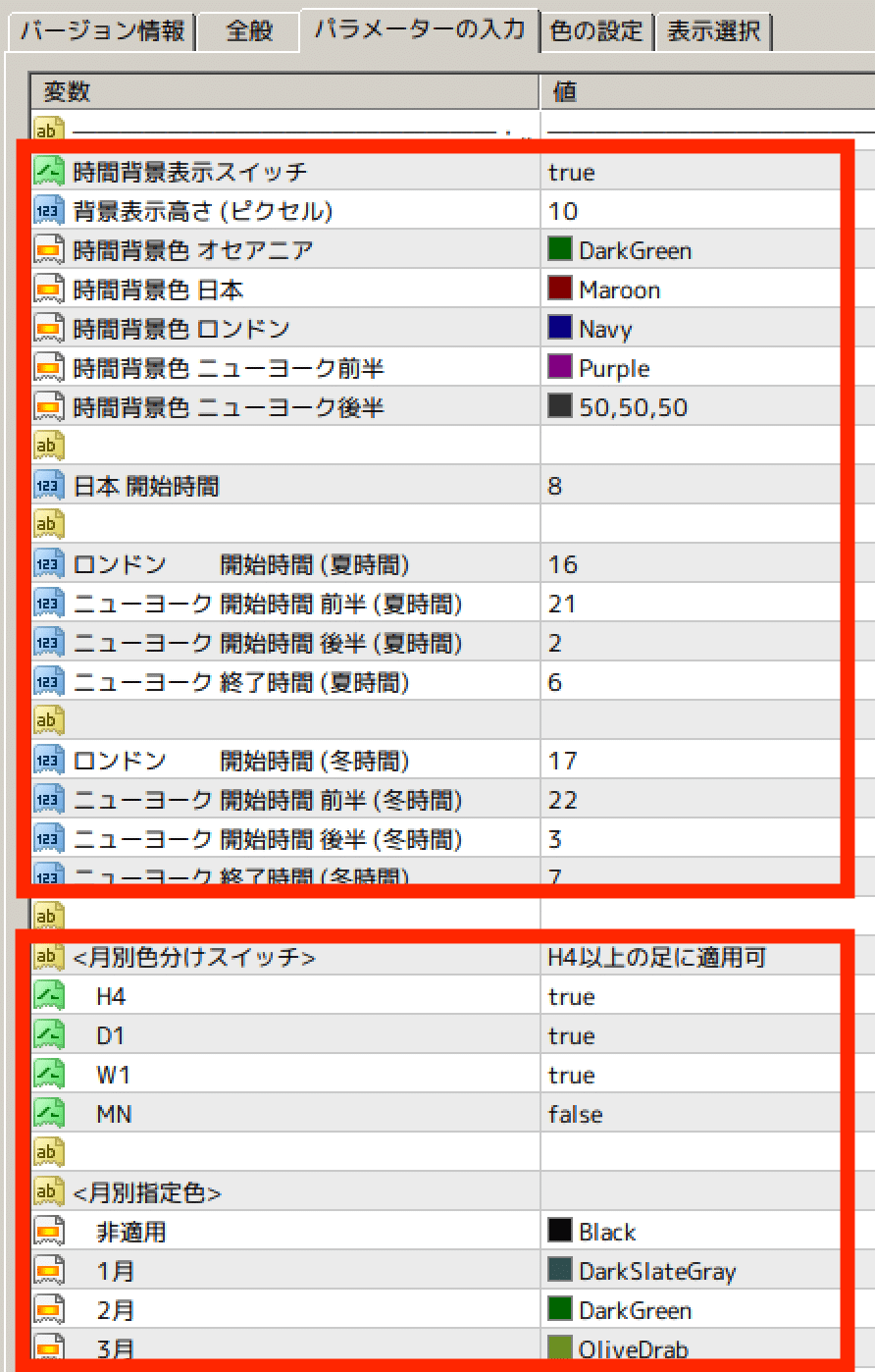Click the color icon beside 時間背景色 日本
The image size is (875, 1372).
49,290
